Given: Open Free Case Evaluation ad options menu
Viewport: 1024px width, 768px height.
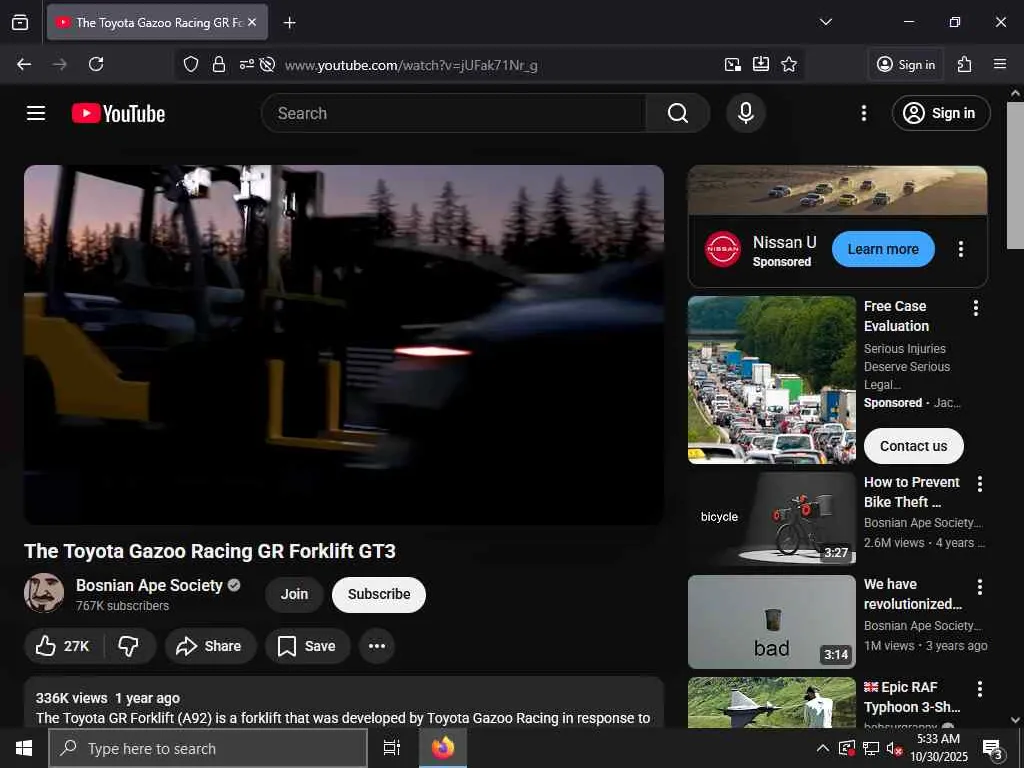Looking at the screenshot, I should 976,308.
